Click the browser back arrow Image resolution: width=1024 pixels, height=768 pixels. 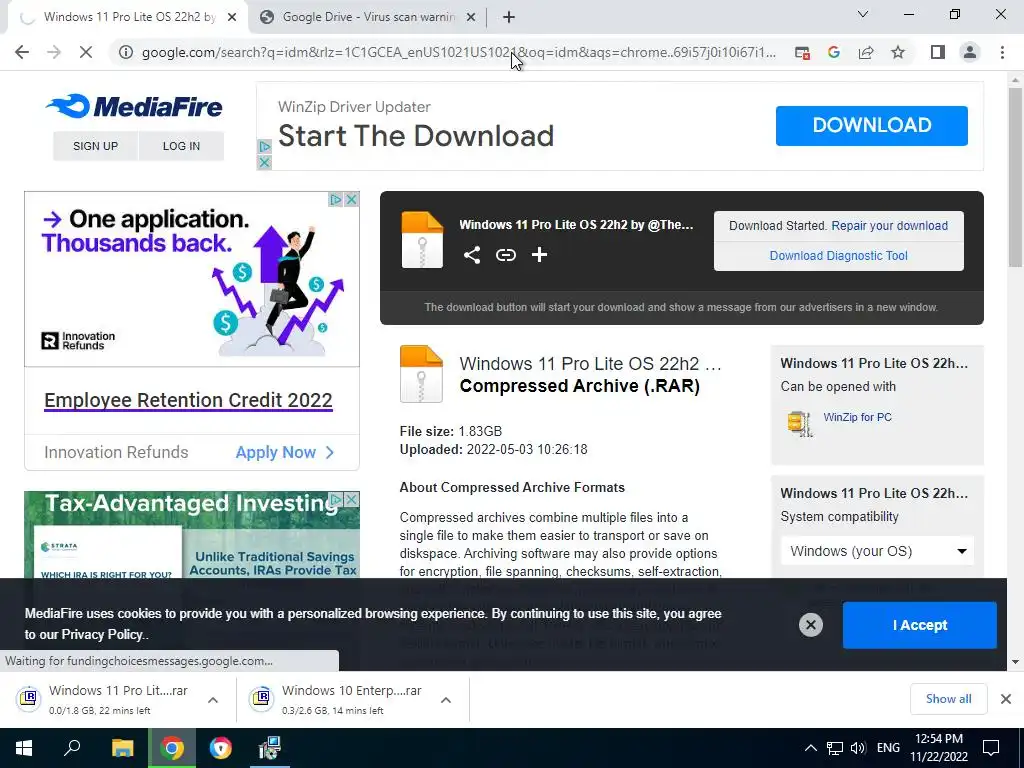(22, 52)
